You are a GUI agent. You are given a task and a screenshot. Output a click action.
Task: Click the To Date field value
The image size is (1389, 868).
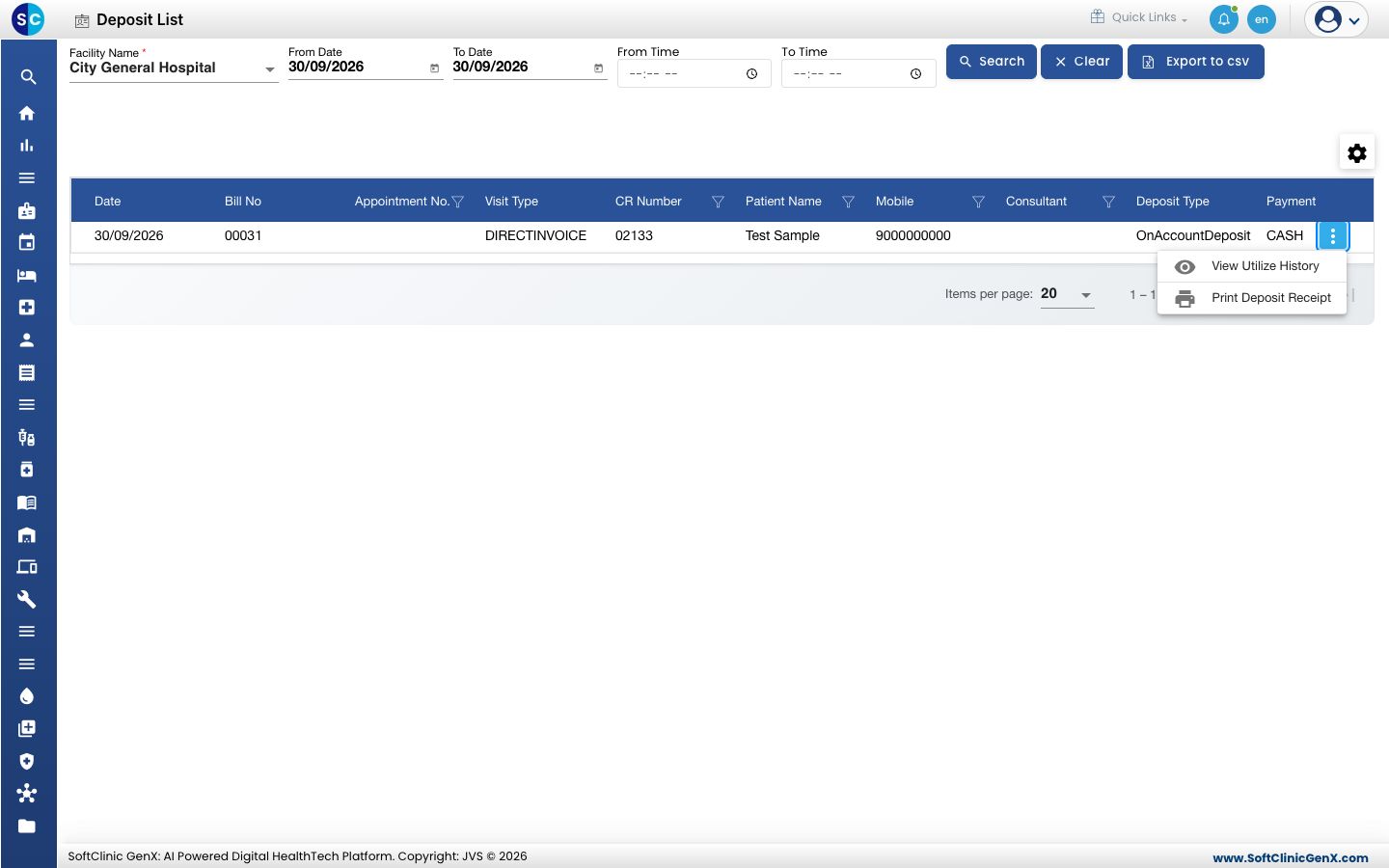coord(490,68)
